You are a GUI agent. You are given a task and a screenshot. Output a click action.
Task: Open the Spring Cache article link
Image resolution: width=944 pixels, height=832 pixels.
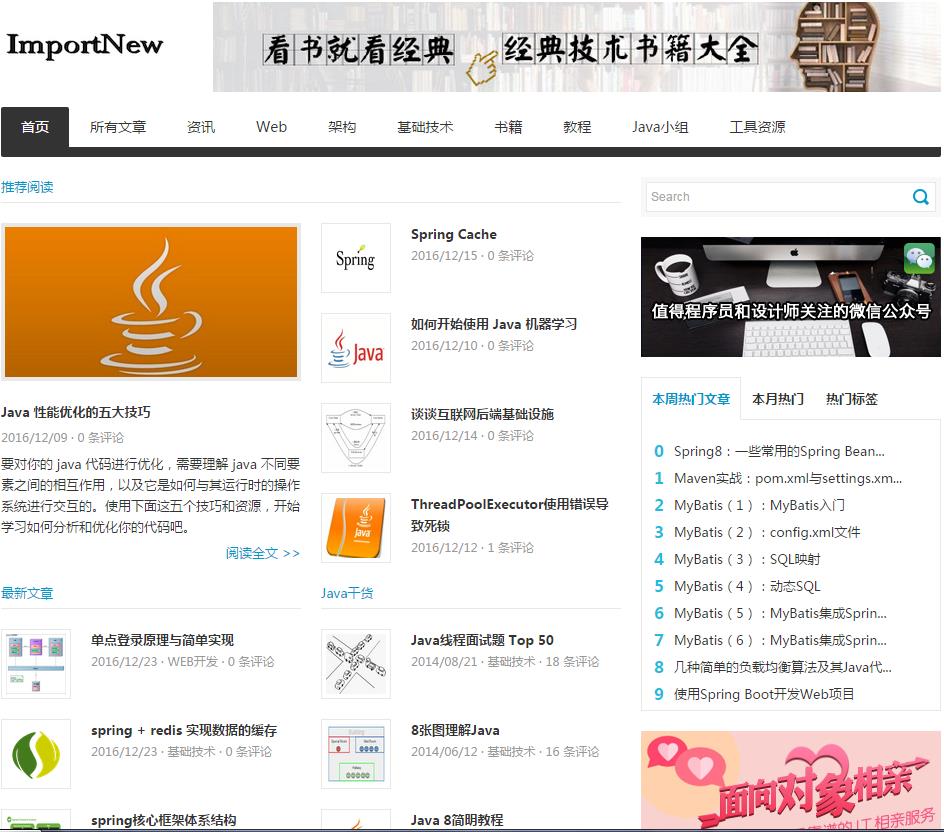(x=454, y=234)
